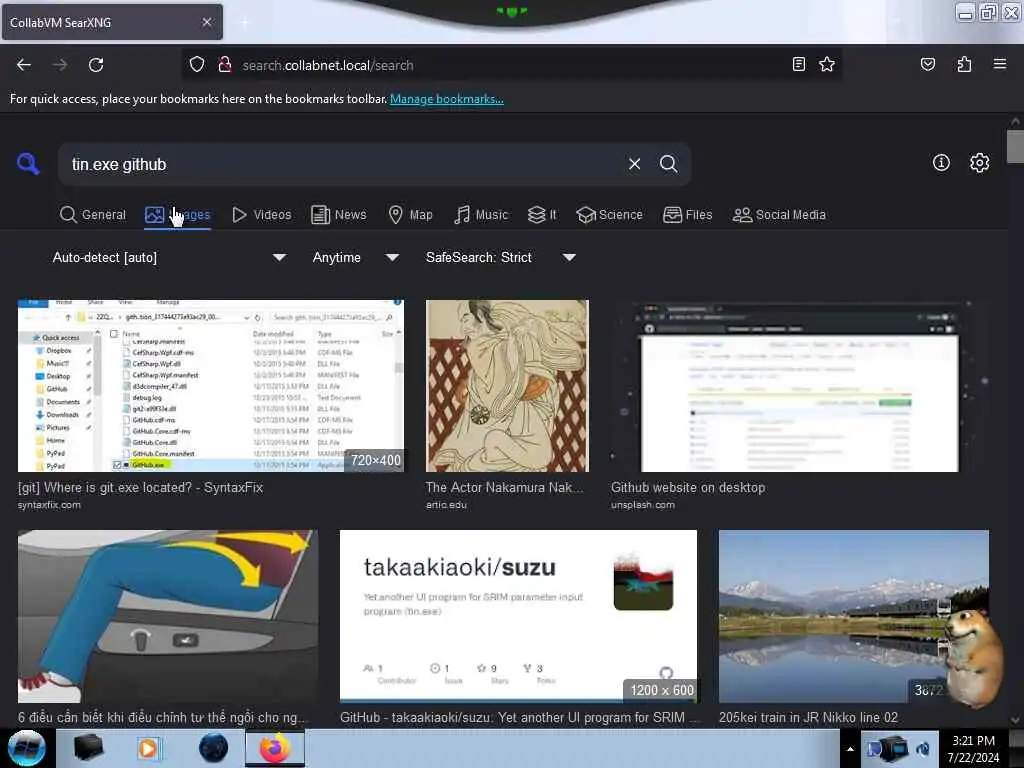Click the page vertical scrollbar thumb
1024x768 pixels.
[1015, 146]
